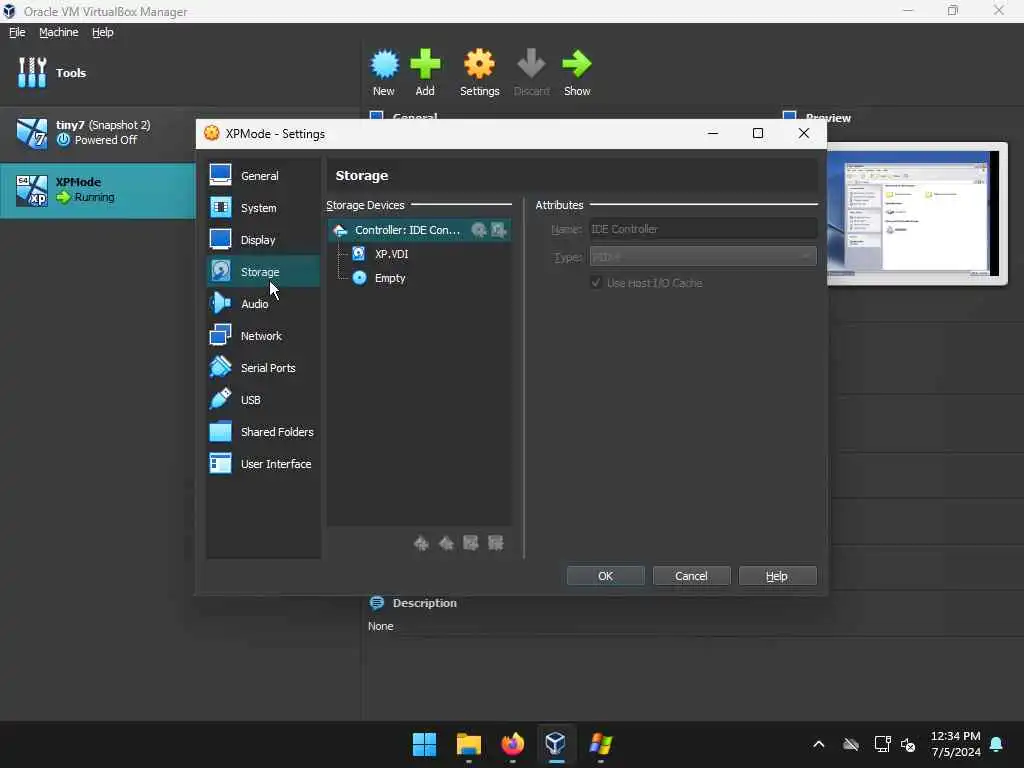
Task: Select the XPMode running machine
Action: [98, 190]
